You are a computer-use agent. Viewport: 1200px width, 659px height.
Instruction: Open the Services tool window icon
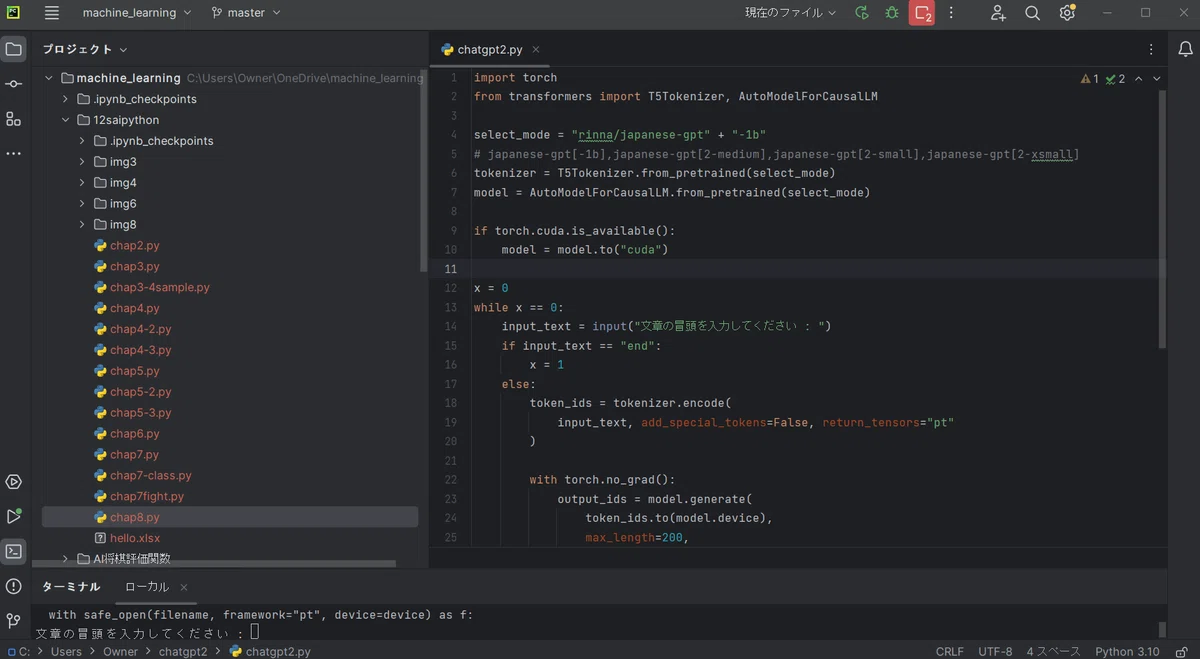point(13,482)
